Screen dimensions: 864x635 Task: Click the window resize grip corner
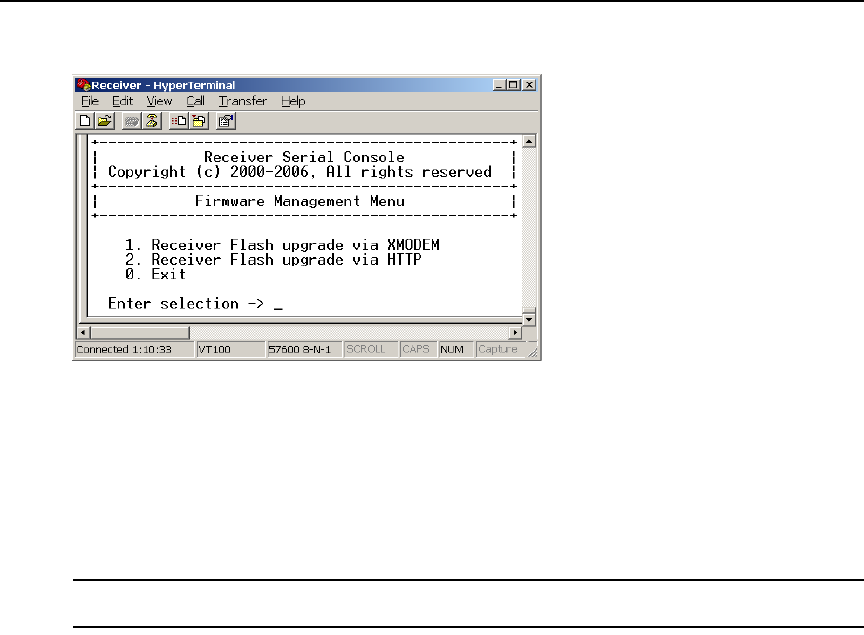point(533,353)
